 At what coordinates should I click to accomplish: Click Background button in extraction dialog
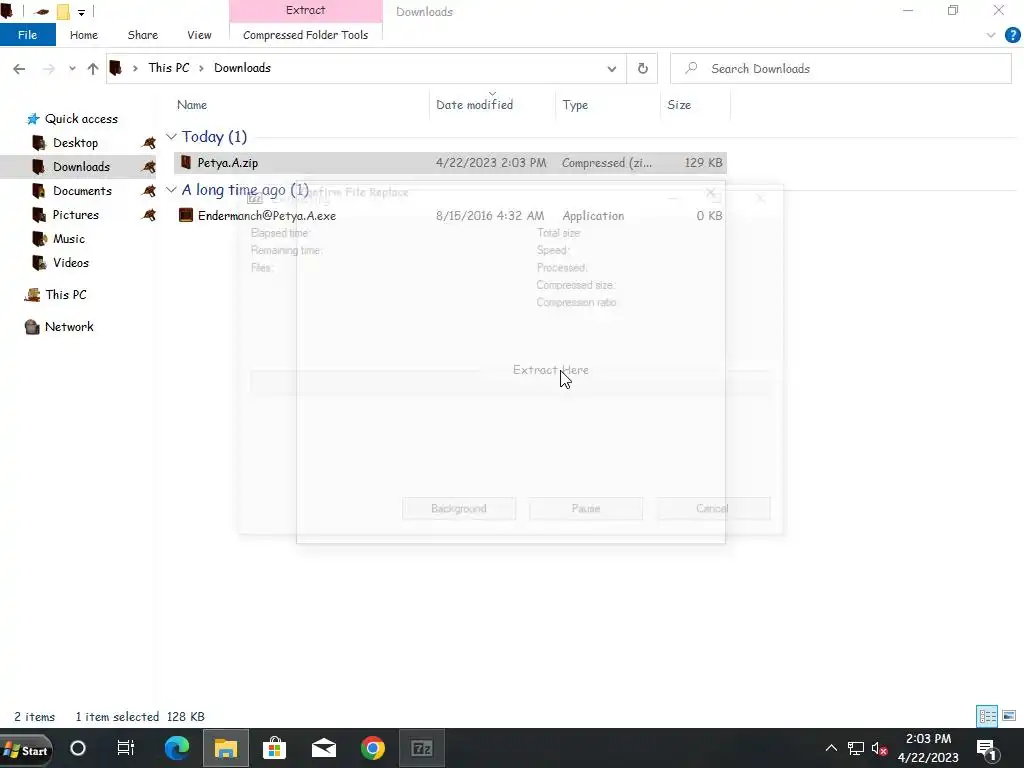(458, 508)
